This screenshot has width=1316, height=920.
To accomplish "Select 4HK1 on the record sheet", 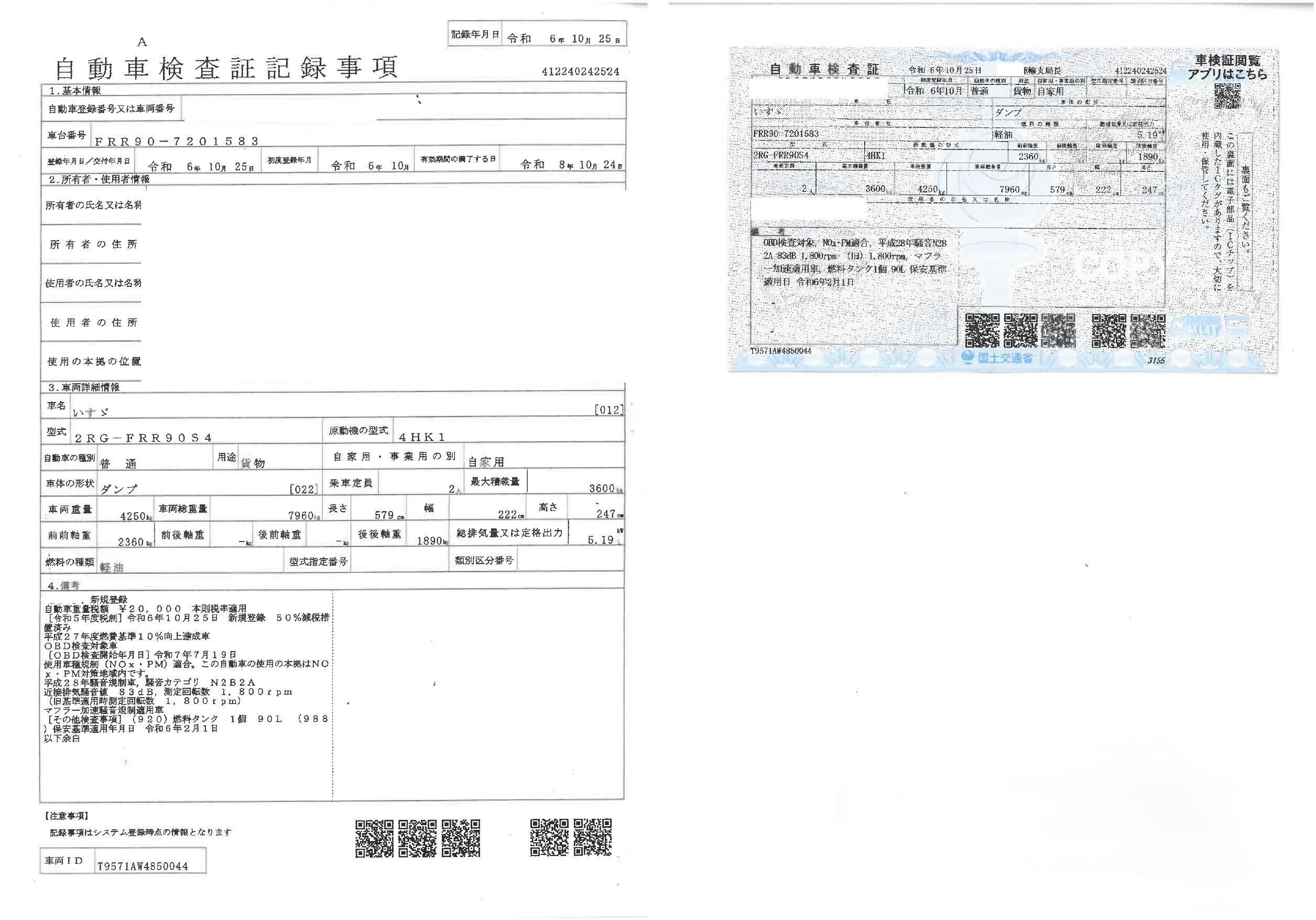I will pos(422,437).
